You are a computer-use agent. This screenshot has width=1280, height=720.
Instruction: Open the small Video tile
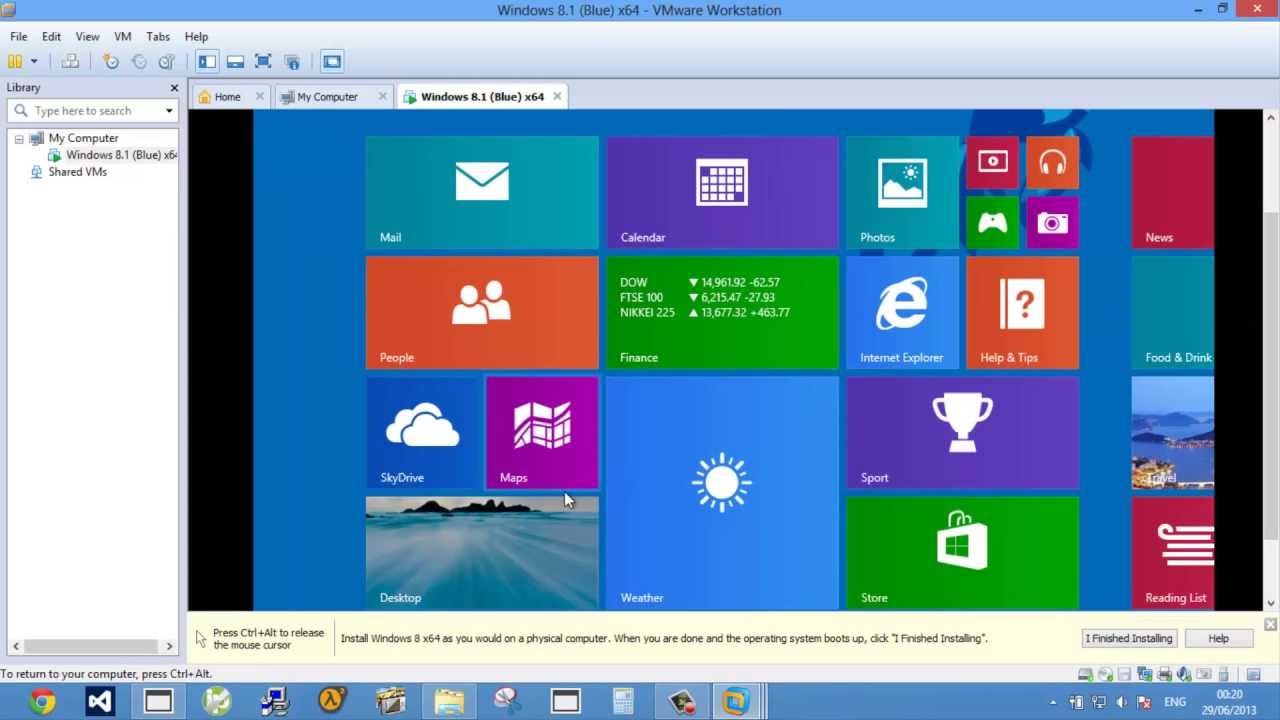click(992, 162)
